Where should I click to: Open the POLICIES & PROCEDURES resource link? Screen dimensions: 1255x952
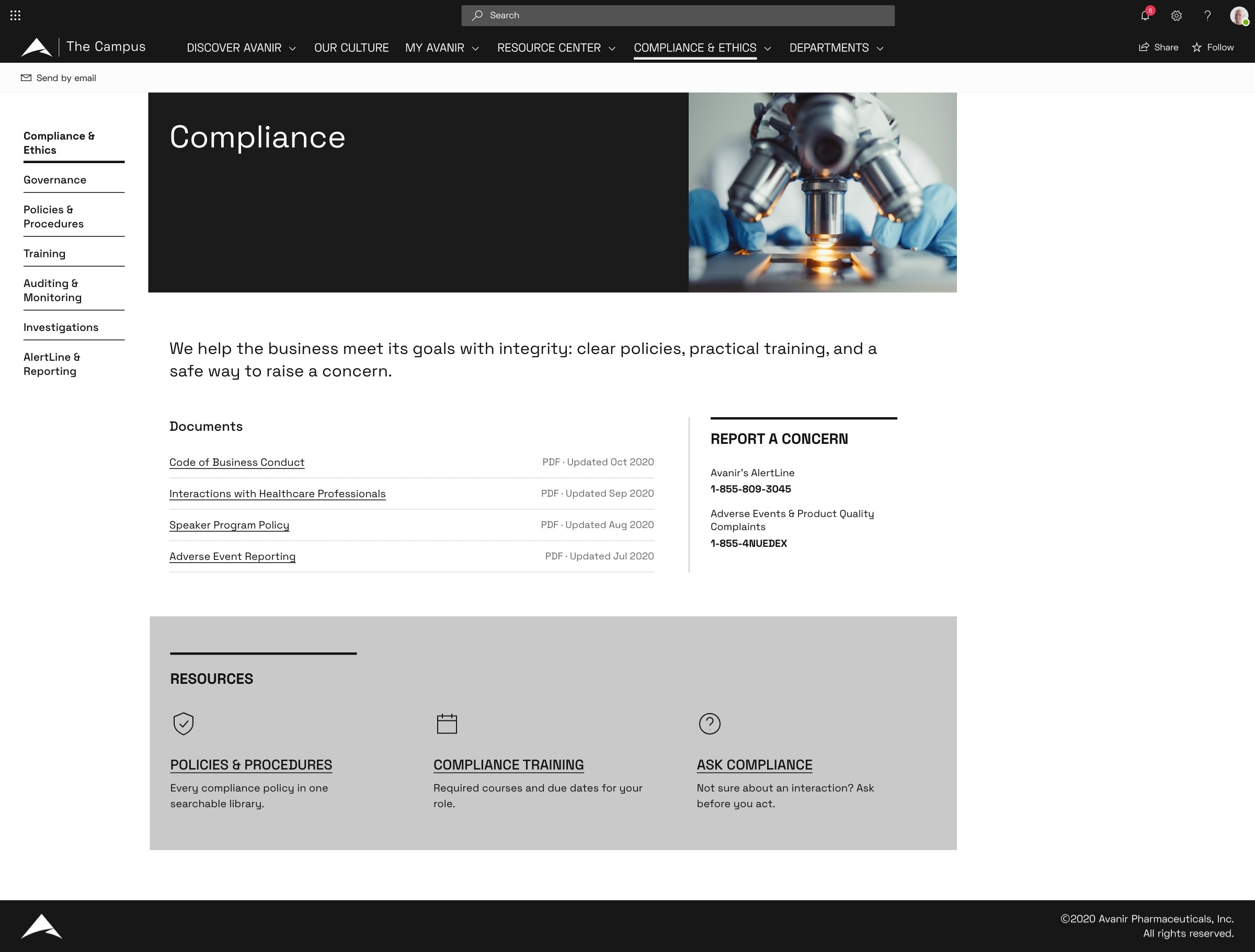point(251,765)
